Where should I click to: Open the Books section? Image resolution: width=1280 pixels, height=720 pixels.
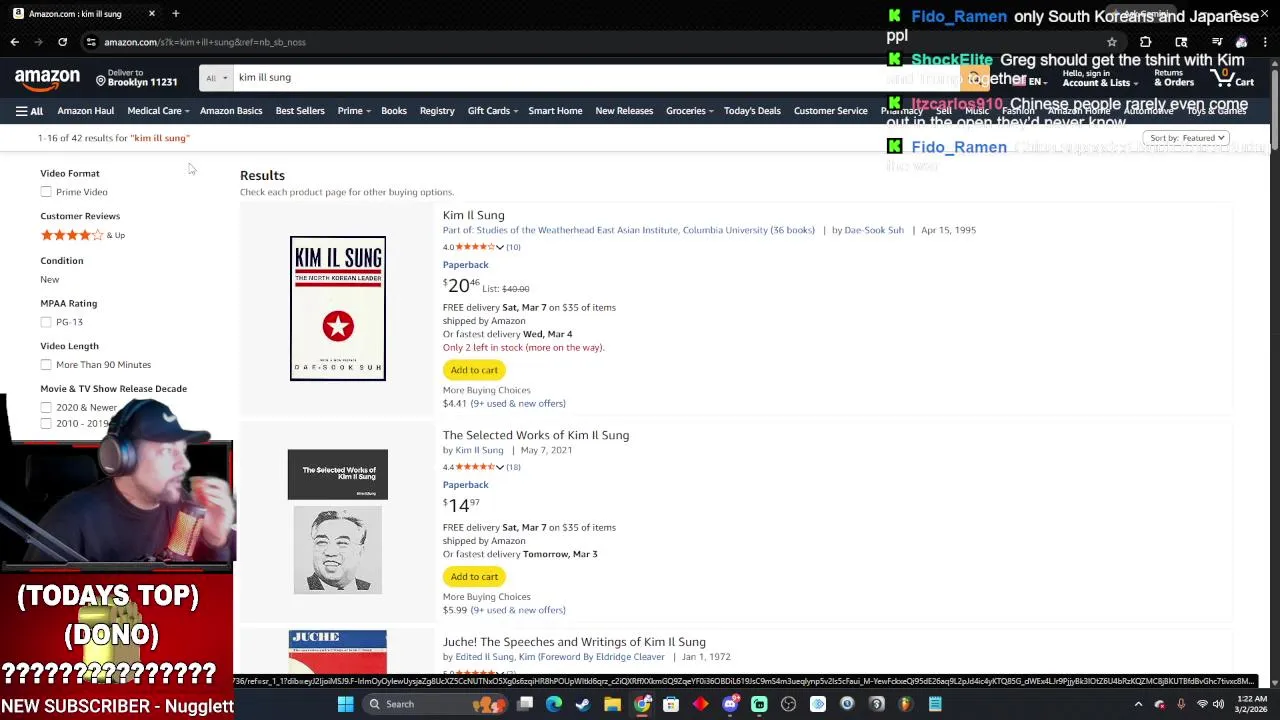[393, 111]
